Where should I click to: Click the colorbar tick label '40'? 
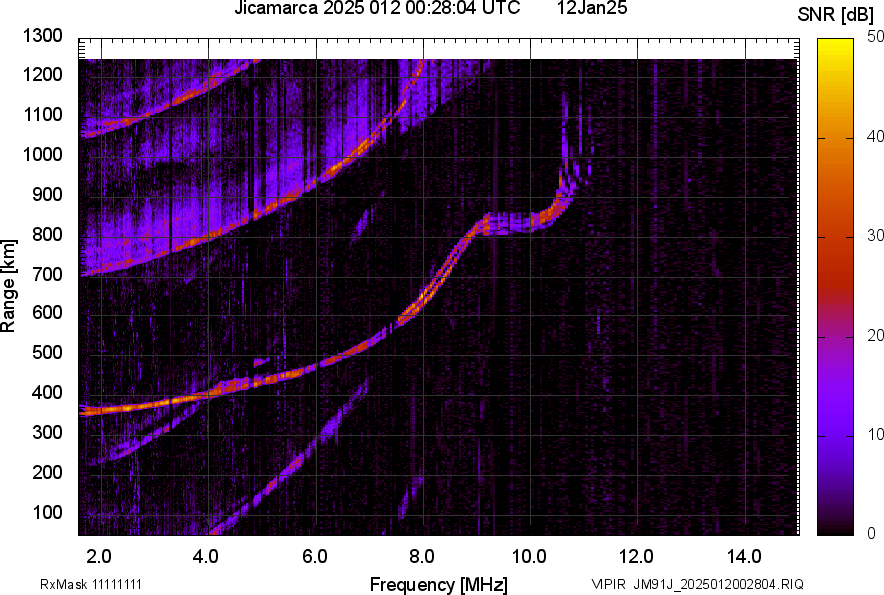tap(875, 136)
